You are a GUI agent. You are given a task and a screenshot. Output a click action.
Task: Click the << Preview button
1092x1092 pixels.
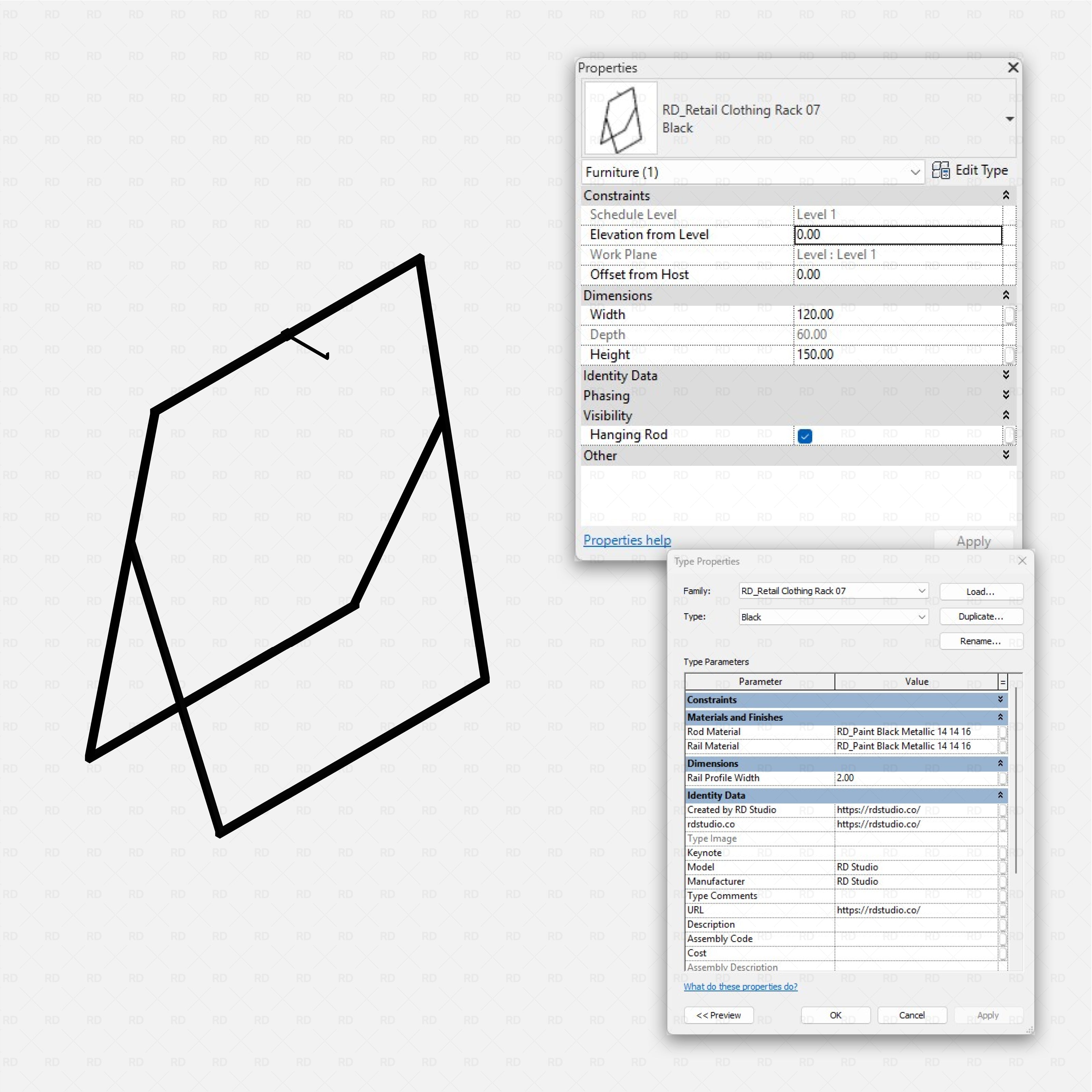point(718,1015)
